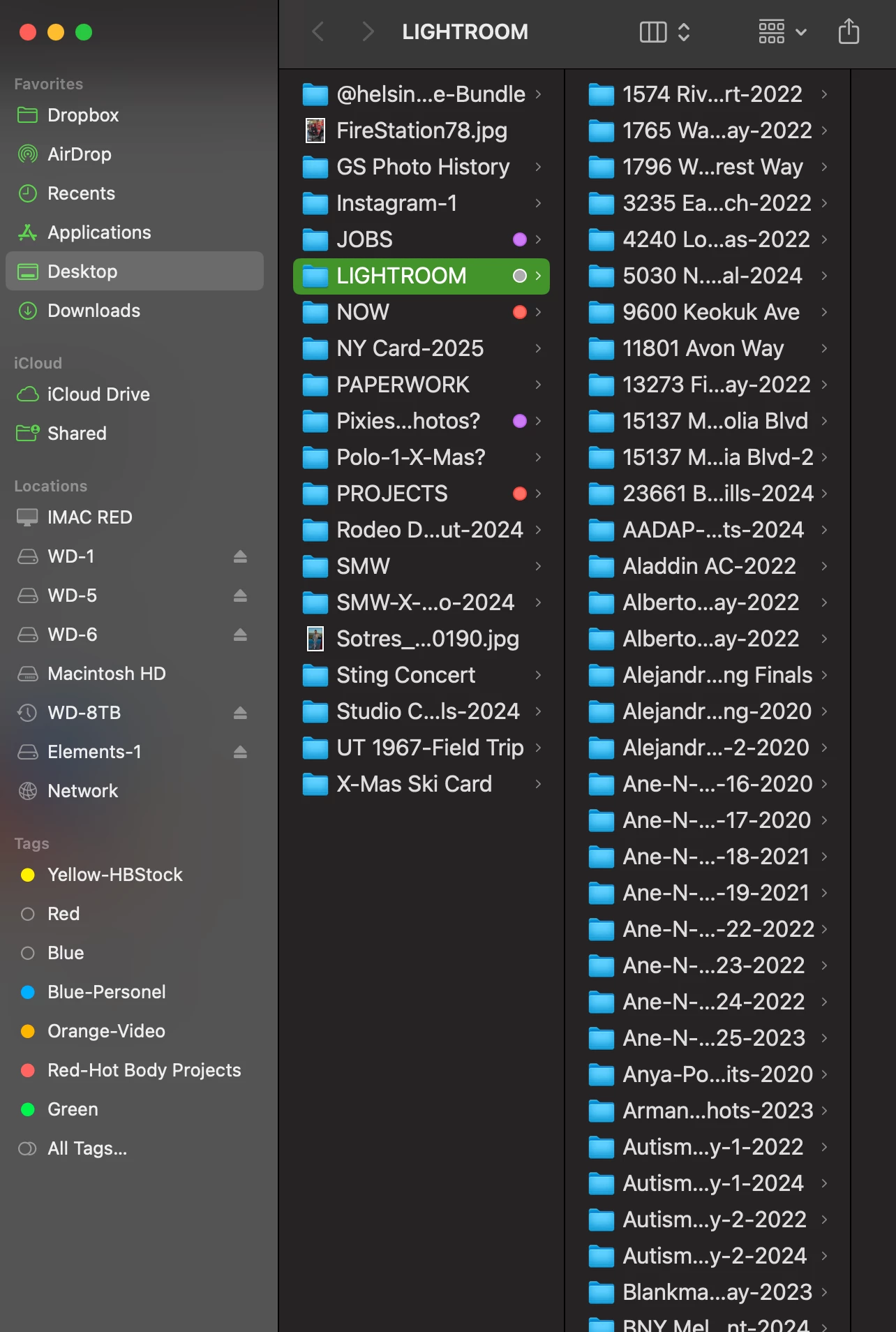Expand the PAPERWORK folder chevron
Viewport: 896px width, 1332px height.
(x=538, y=385)
